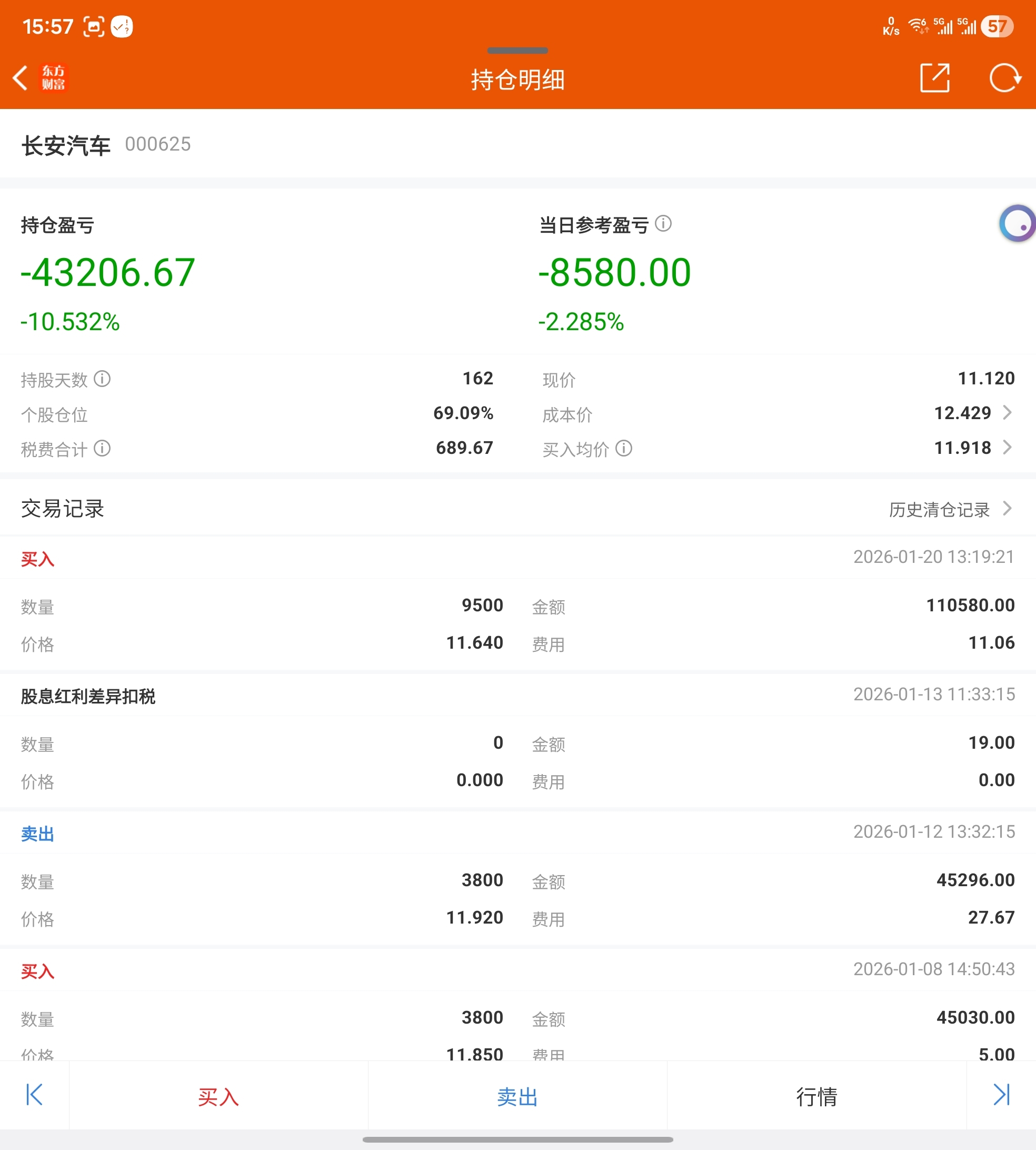Jump to first stock arrow icon
Viewport: 1036px width, 1150px height.
(34, 1095)
